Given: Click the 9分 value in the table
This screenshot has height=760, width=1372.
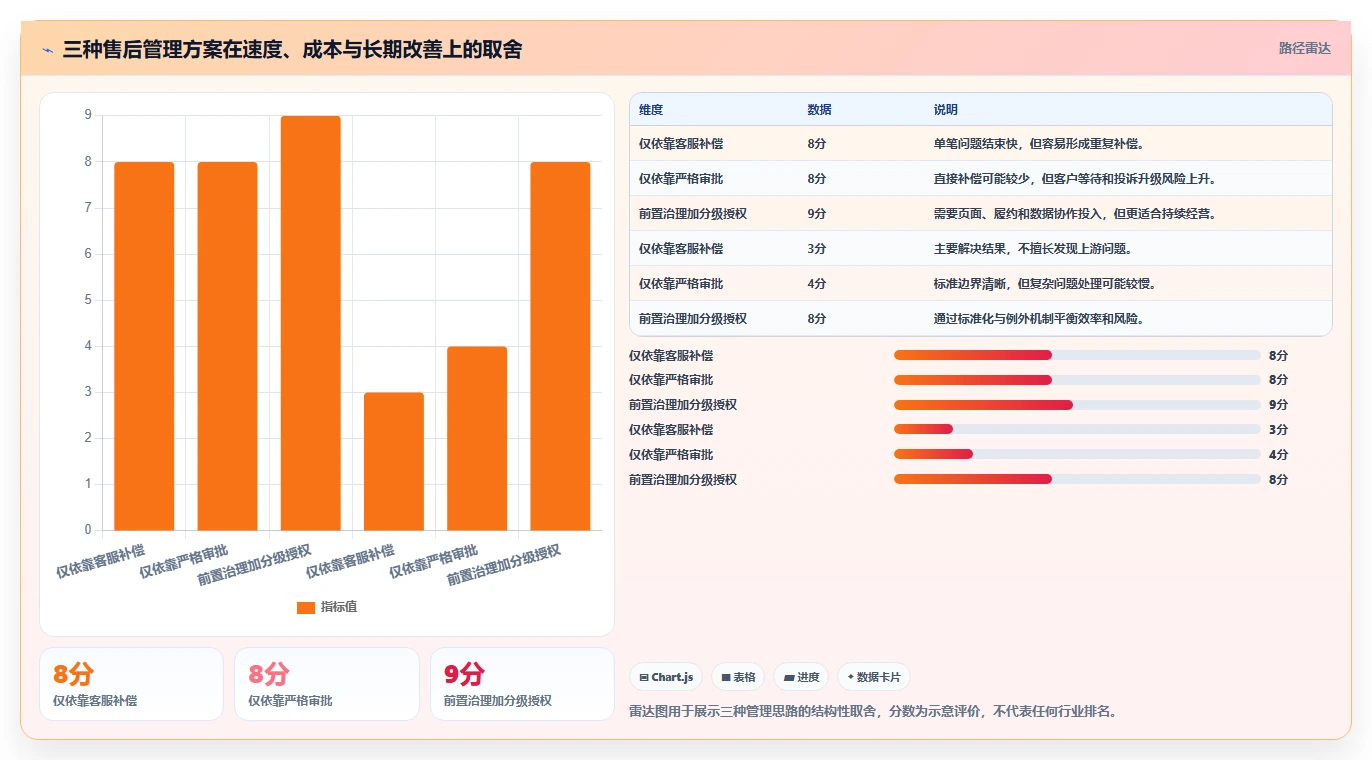Looking at the screenshot, I should click(x=817, y=214).
